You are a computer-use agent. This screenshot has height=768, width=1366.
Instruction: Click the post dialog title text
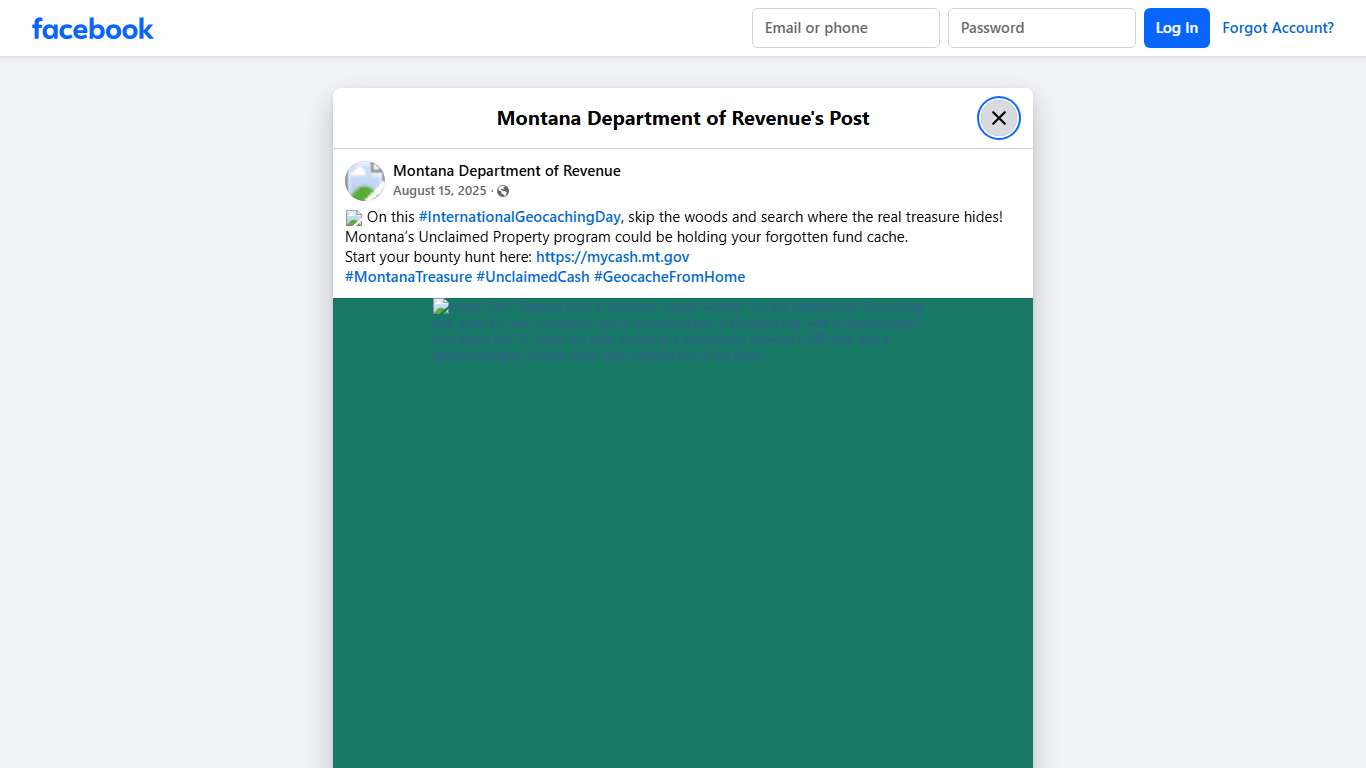click(682, 118)
